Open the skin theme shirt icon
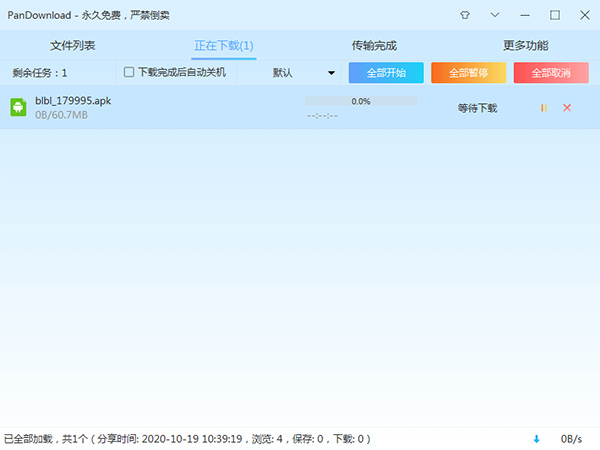 [x=465, y=15]
